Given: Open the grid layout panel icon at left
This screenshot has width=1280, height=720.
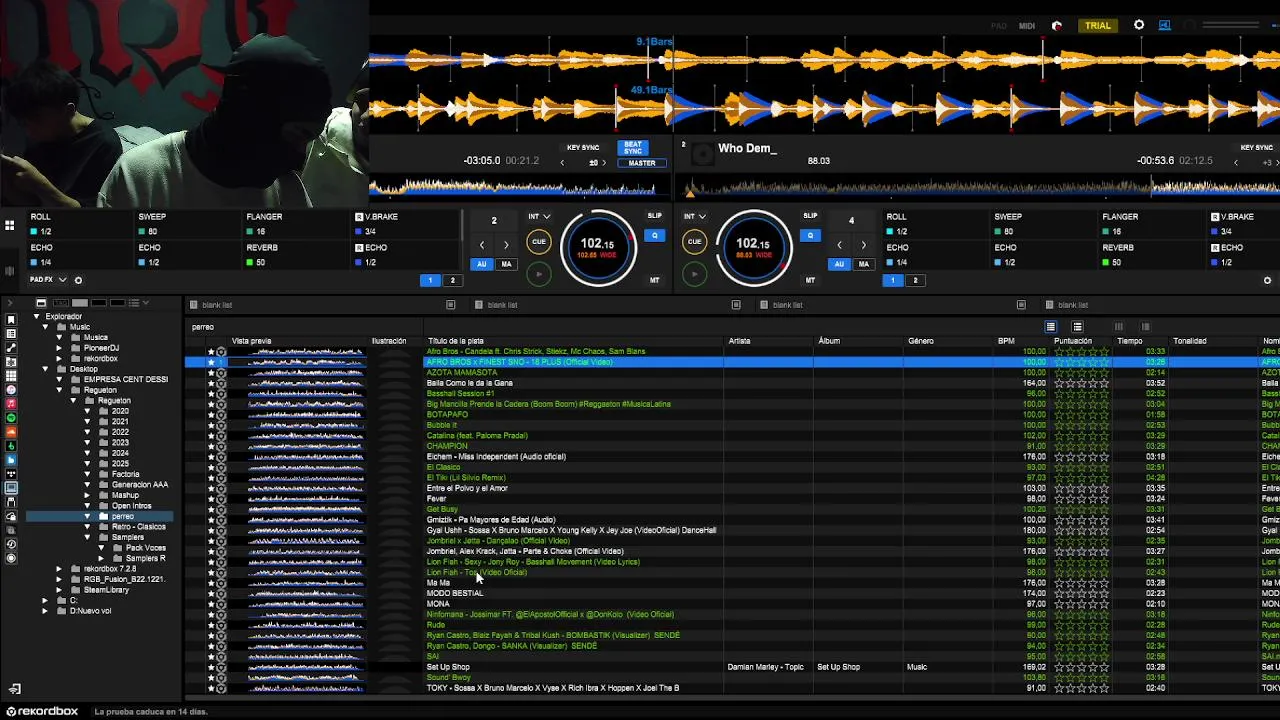Looking at the screenshot, I should (x=10, y=226).
